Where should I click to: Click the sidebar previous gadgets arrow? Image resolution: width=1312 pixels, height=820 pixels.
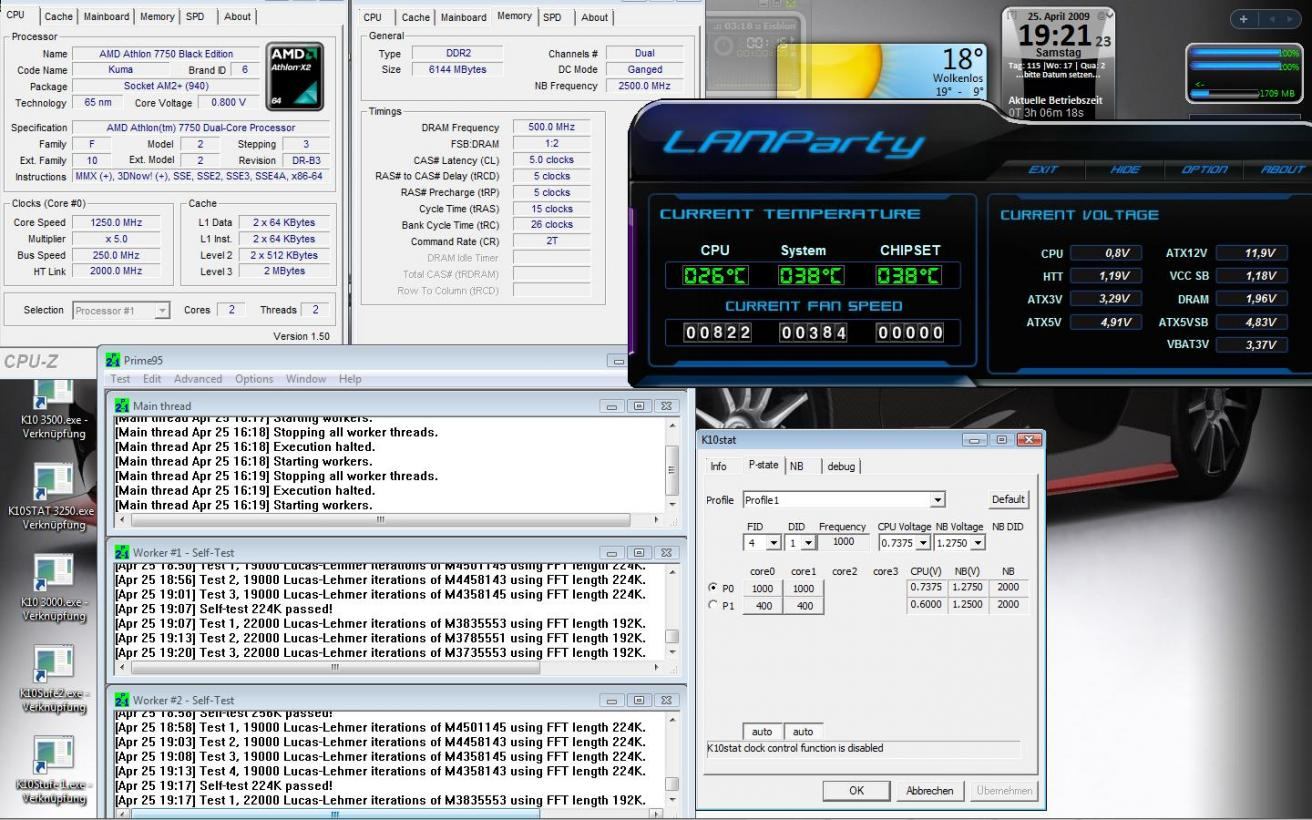point(1270,19)
